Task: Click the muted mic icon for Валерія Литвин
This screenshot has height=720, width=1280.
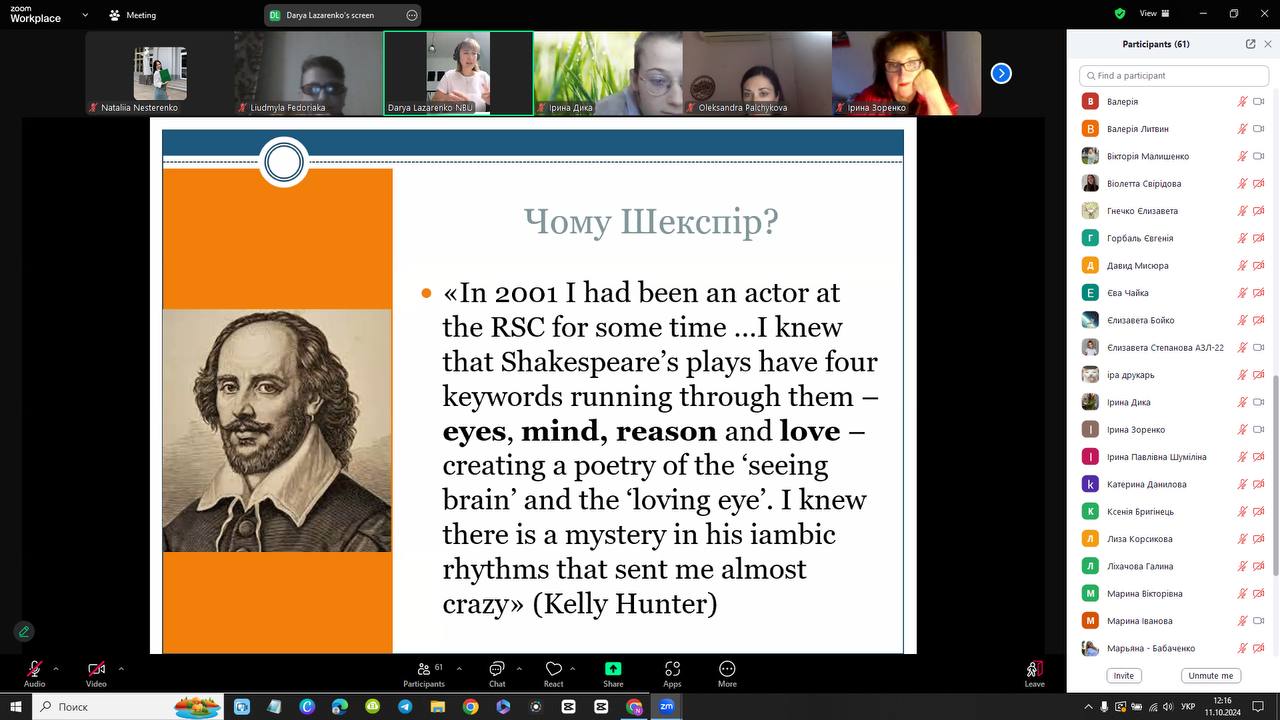Action: (1242, 129)
